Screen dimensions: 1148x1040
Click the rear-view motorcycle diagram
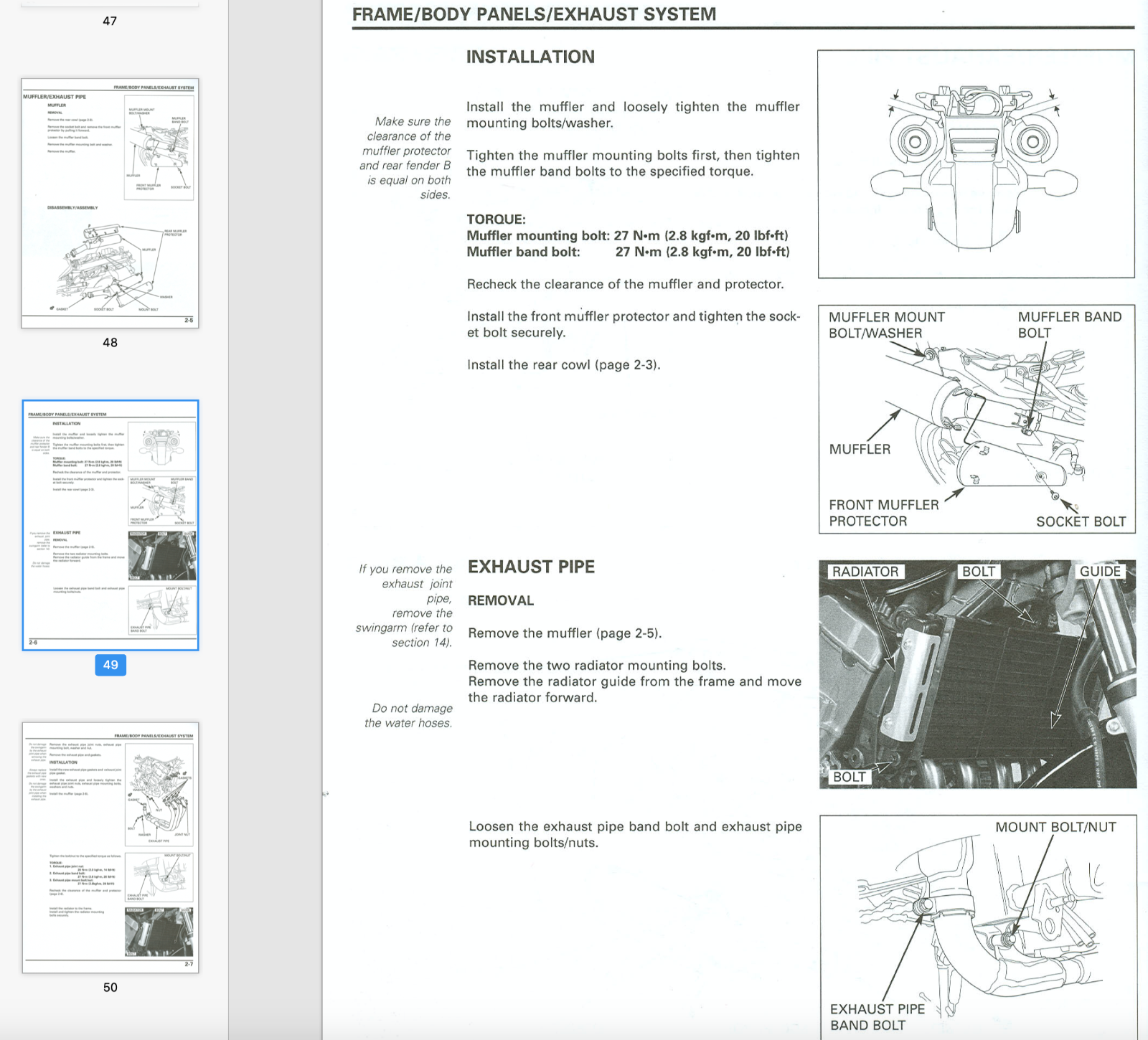click(976, 164)
